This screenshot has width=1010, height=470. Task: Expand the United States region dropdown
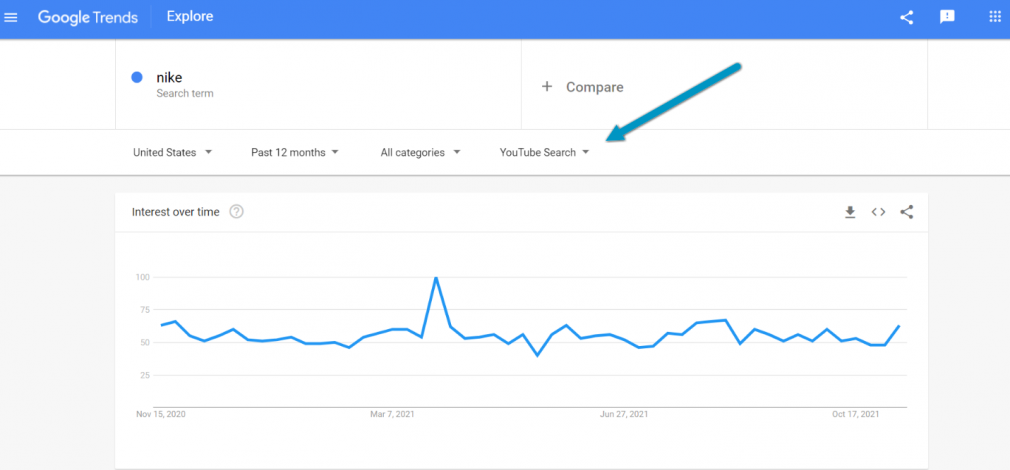coord(172,153)
